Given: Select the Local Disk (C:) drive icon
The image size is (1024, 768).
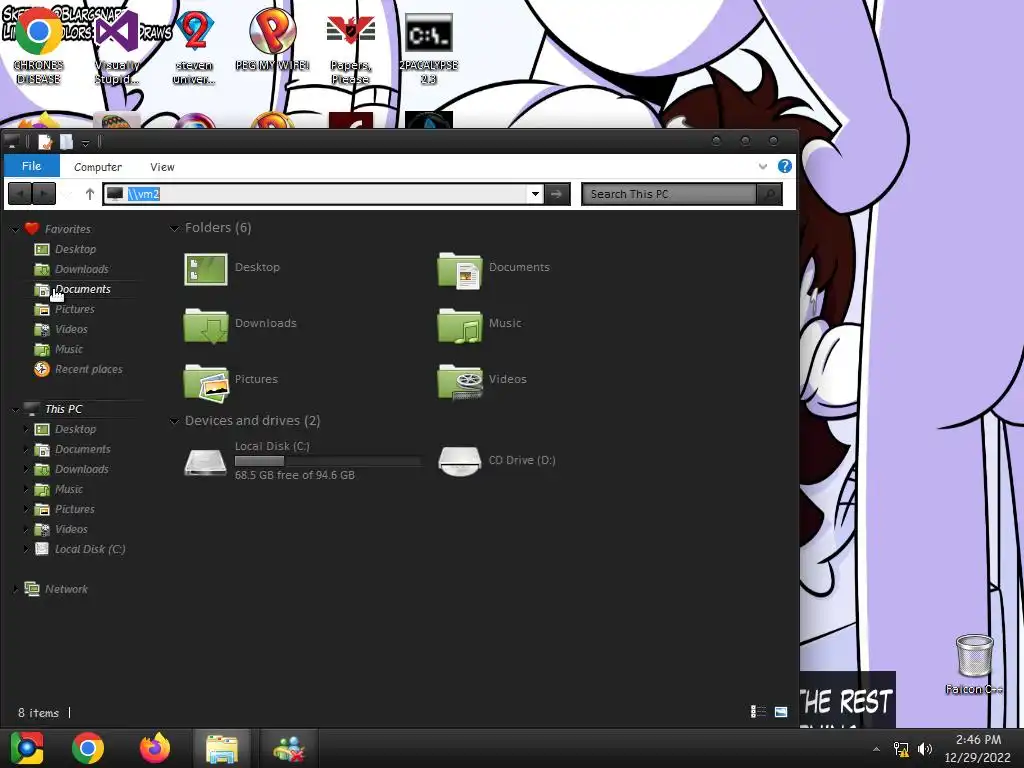Looking at the screenshot, I should coord(205,461).
